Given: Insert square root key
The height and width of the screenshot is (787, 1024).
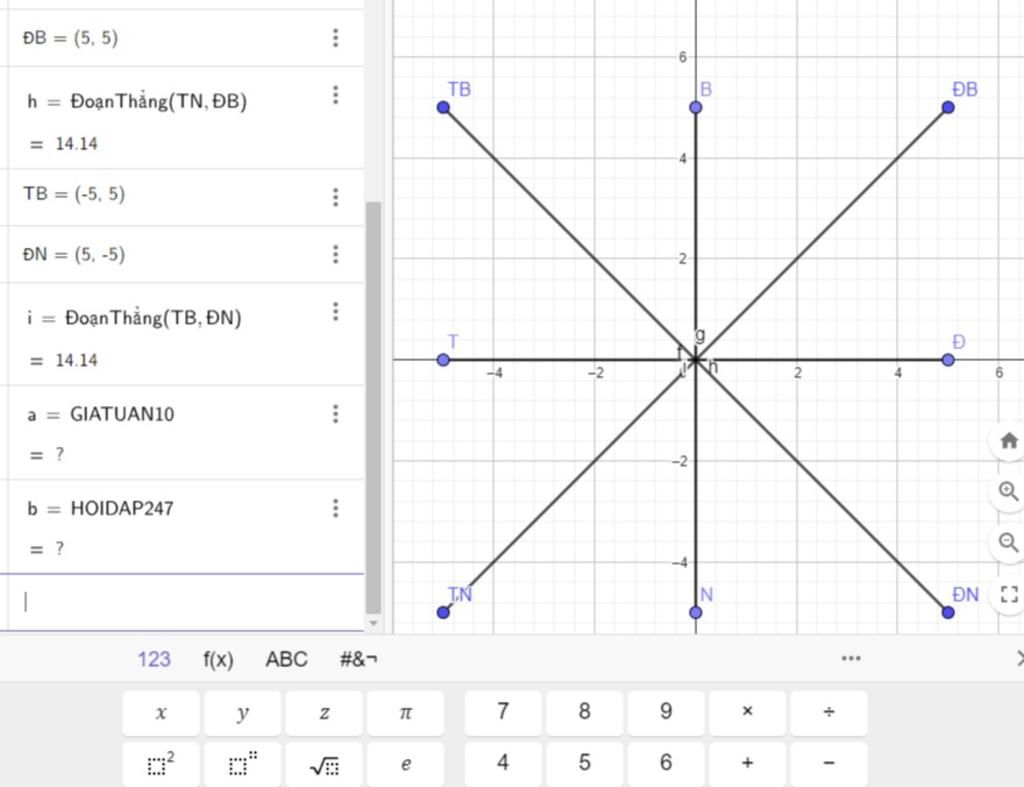Looking at the screenshot, I should pos(324,763).
